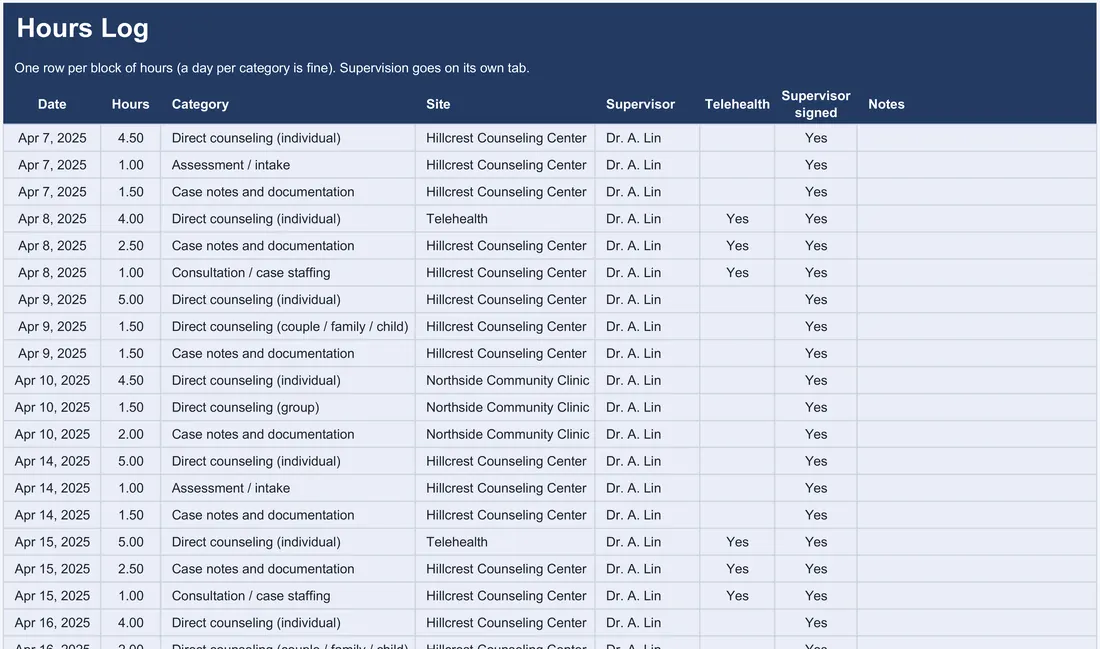This screenshot has height=649, width=1100.
Task: Click Assessment / intake on Apr 14, 2025
Action: click(288, 488)
